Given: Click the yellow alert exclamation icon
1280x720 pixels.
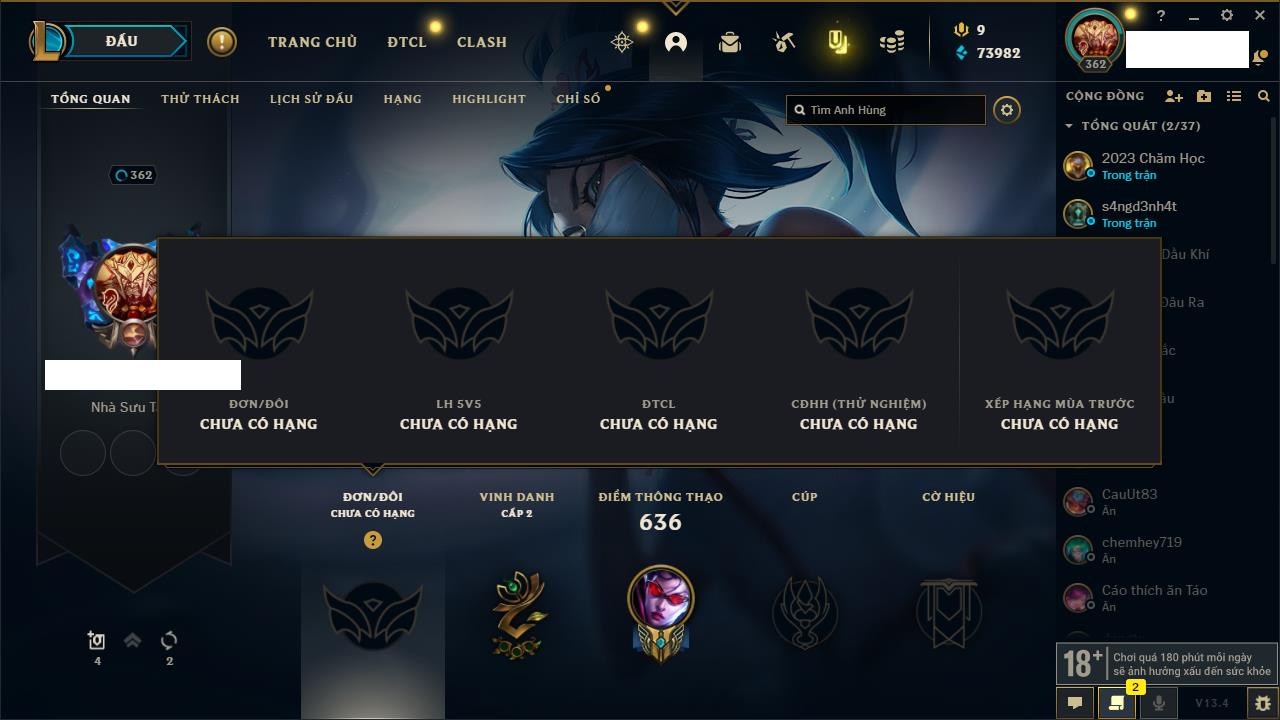Looking at the screenshot, I should (222, 42).
